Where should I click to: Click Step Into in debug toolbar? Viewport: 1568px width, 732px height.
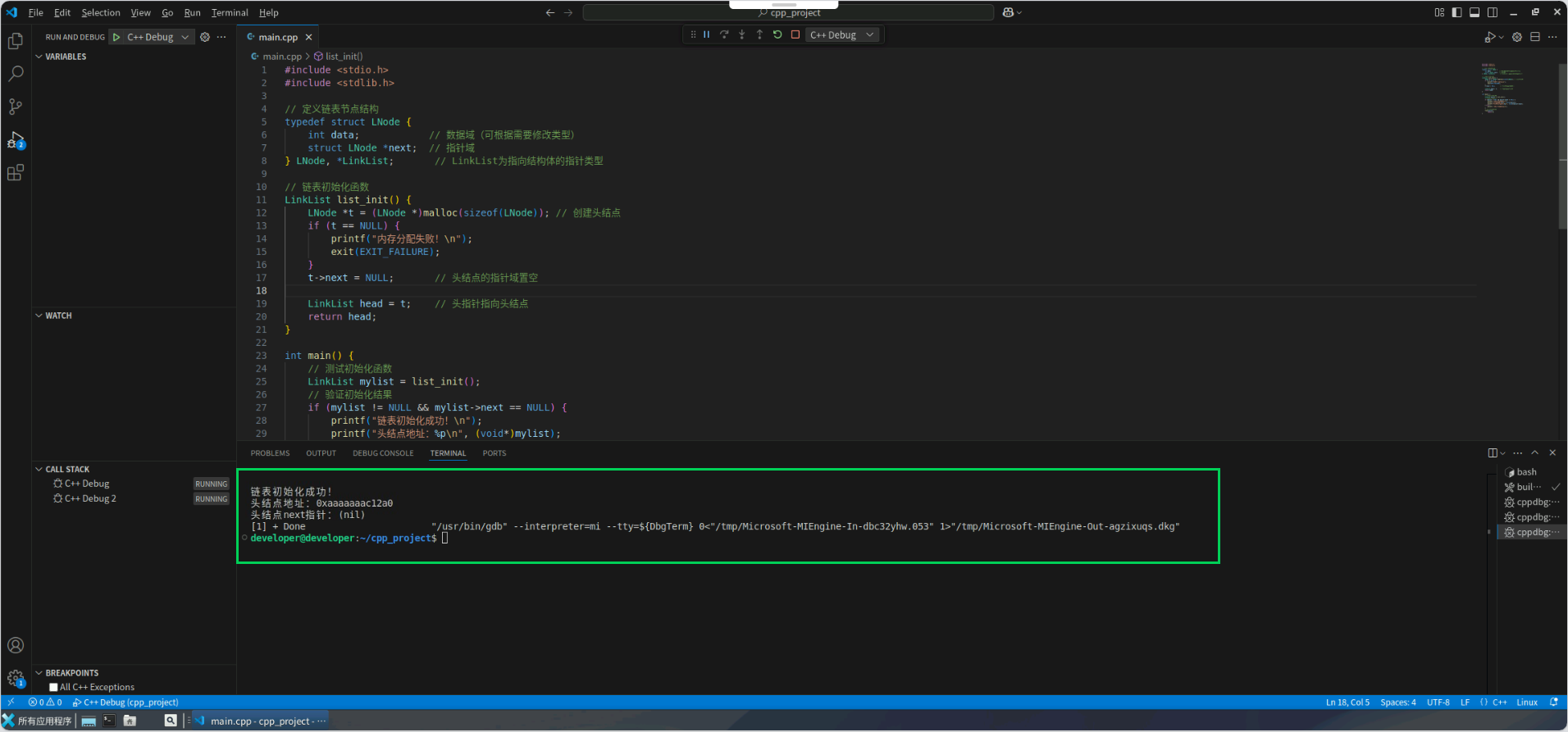click(742, 34)
